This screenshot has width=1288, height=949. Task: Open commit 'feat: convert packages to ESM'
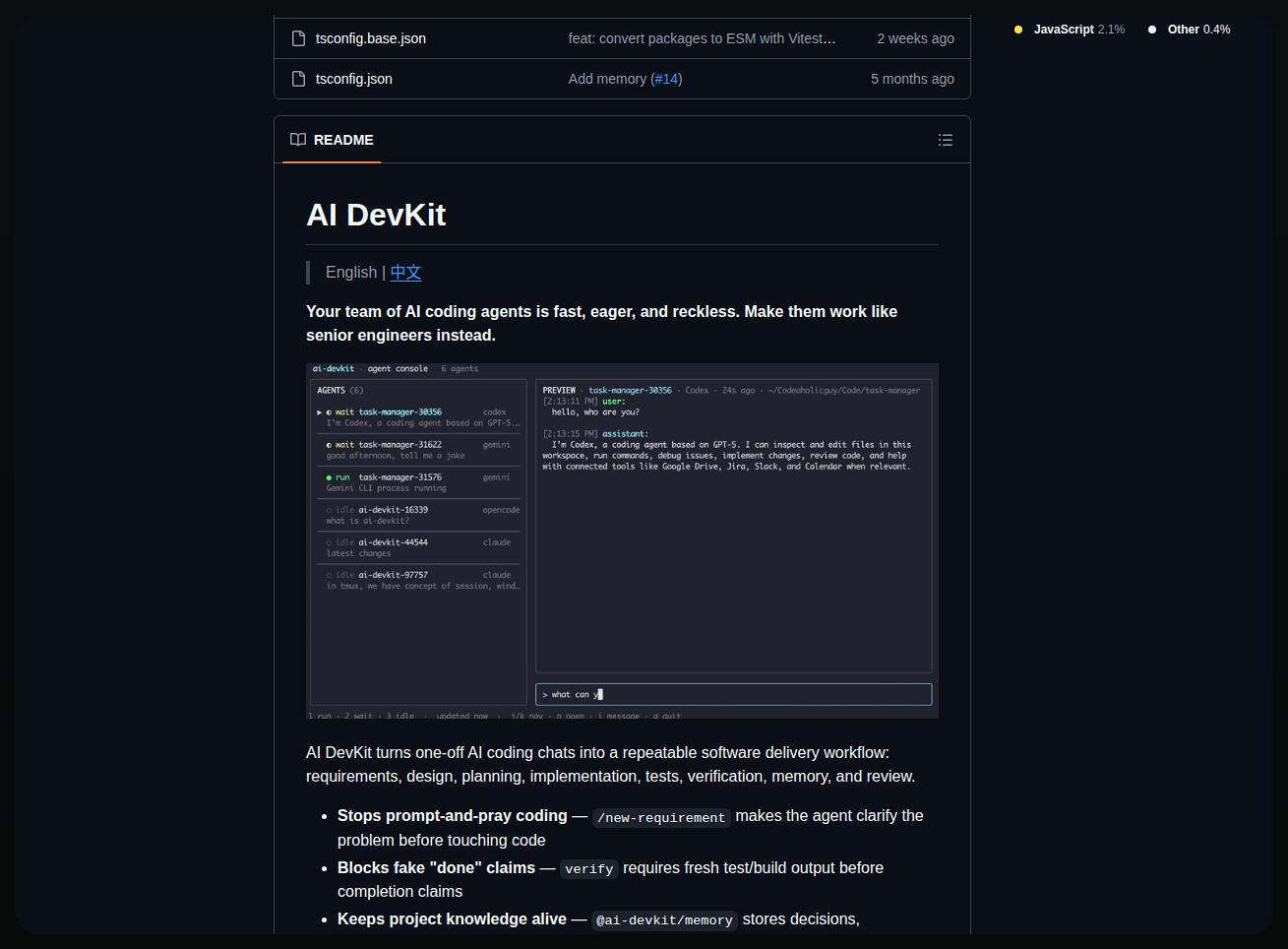point(703,38)
